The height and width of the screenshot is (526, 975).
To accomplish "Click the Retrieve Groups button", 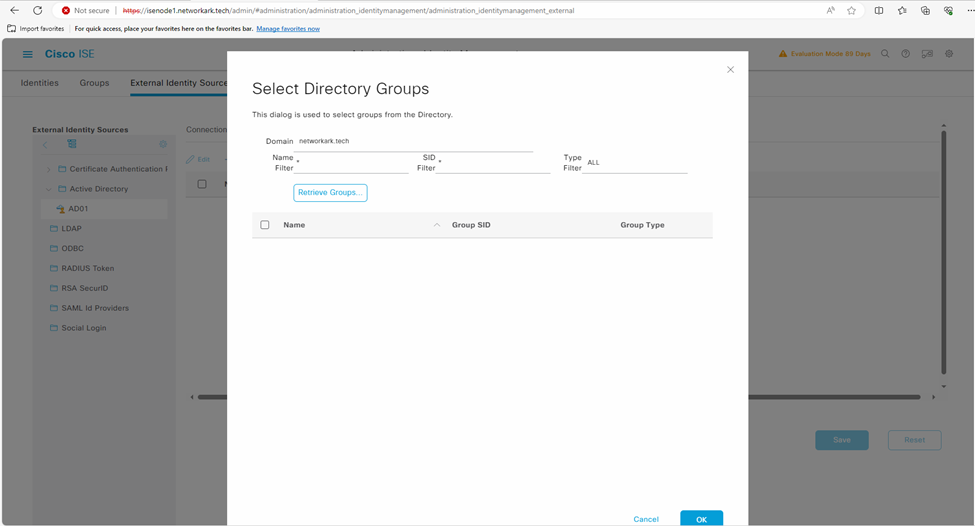I will point(330,192).
